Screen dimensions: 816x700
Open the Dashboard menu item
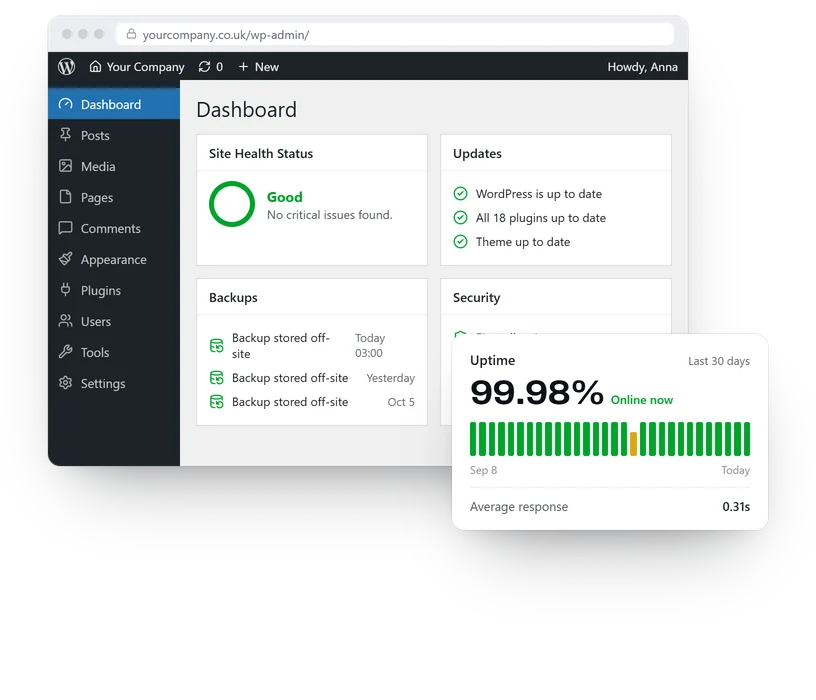[x=114, y=104]
